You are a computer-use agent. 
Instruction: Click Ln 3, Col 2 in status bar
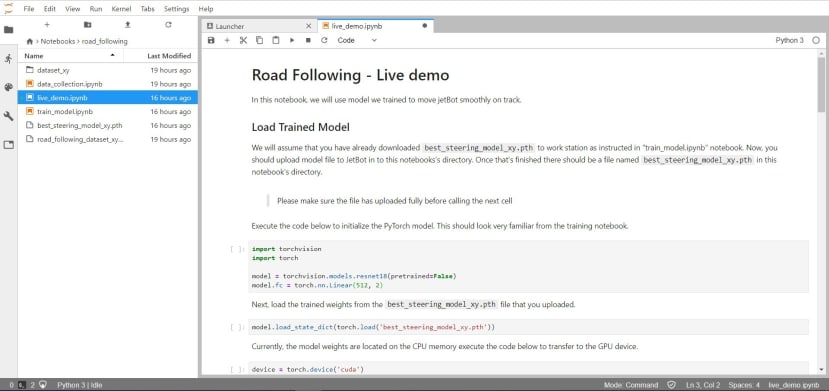703,385
